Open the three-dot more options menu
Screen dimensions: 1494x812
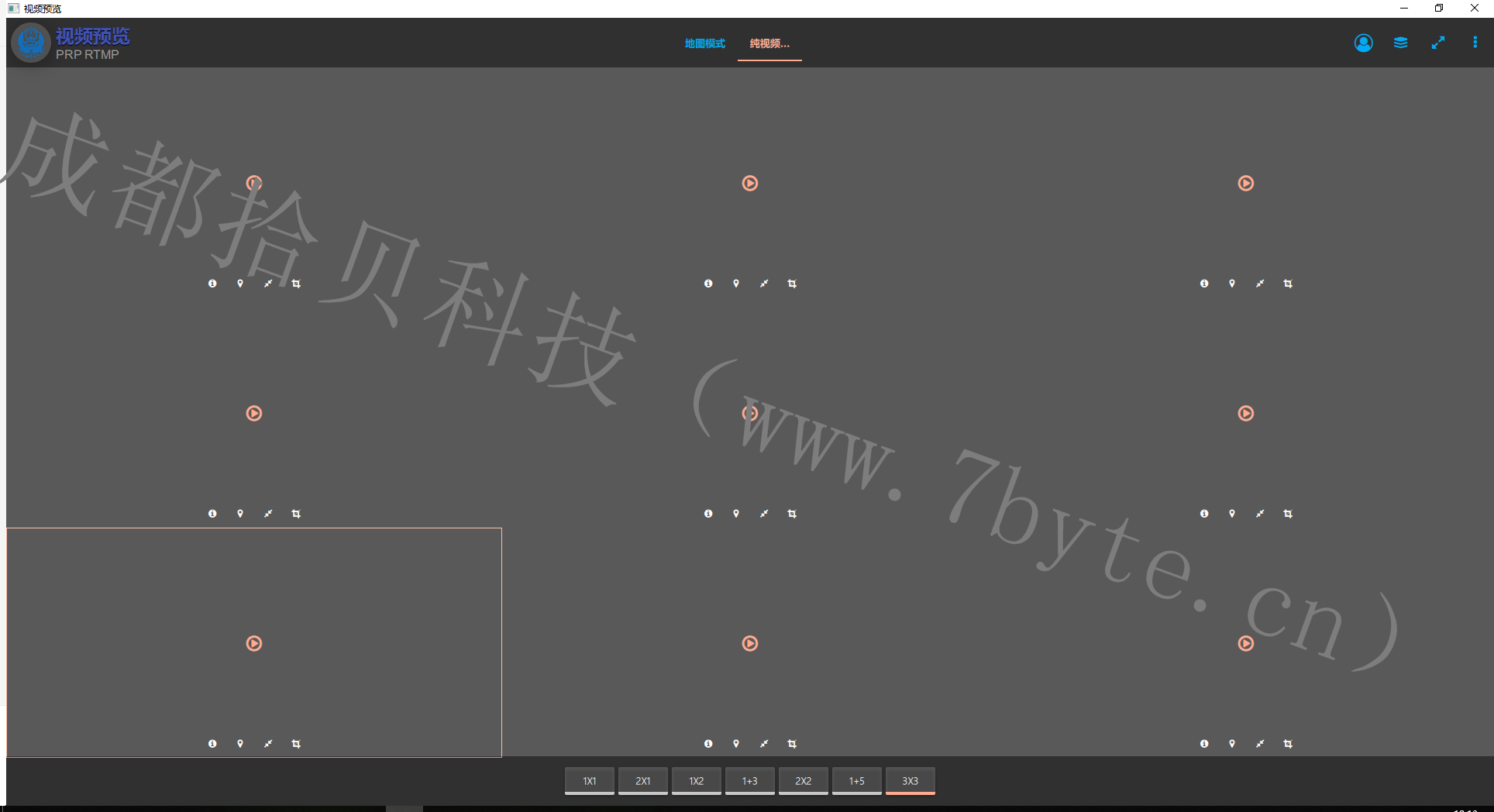point(1475,43)
